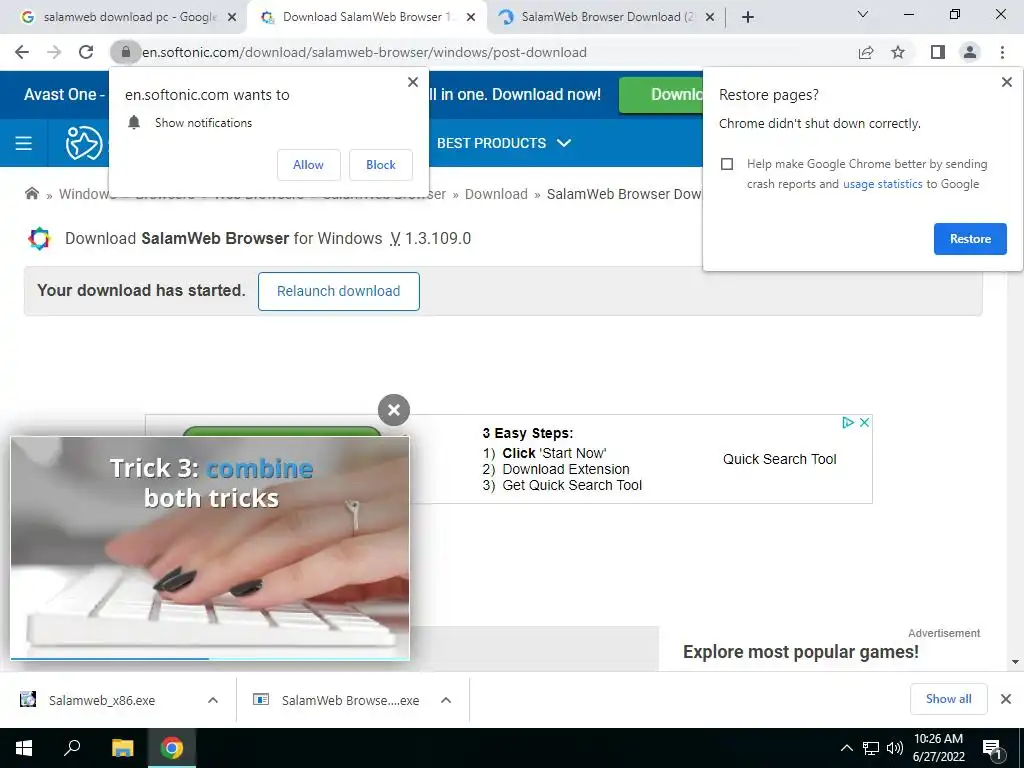Check the crash reports checkbox
Image resolution: width=1024 pixels, height=768 pixels.
[727, 164]
